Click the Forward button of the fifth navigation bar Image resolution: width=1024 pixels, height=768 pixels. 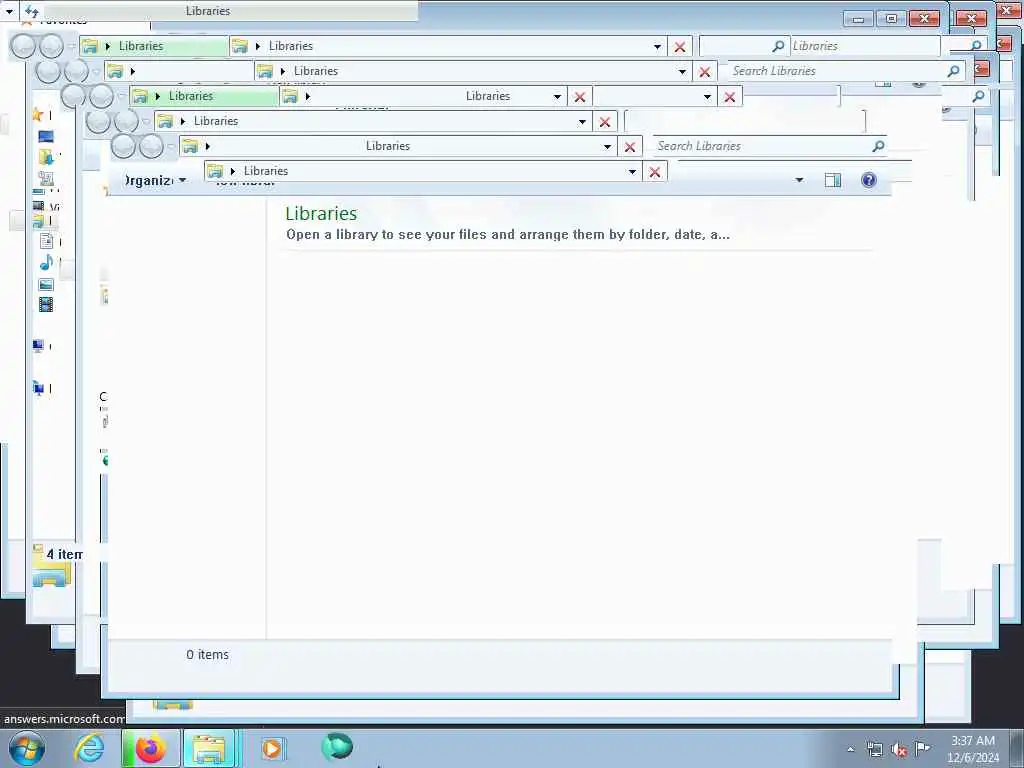coord(151,146)
